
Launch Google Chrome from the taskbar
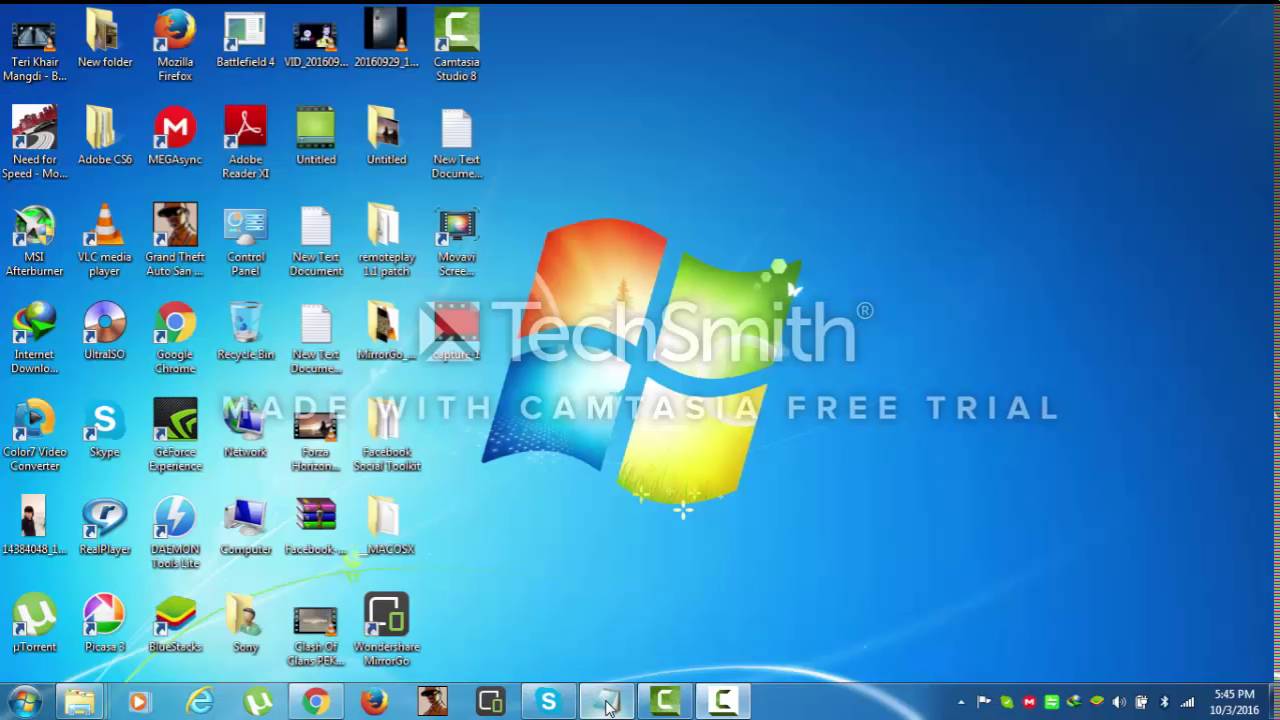[316, 701]
